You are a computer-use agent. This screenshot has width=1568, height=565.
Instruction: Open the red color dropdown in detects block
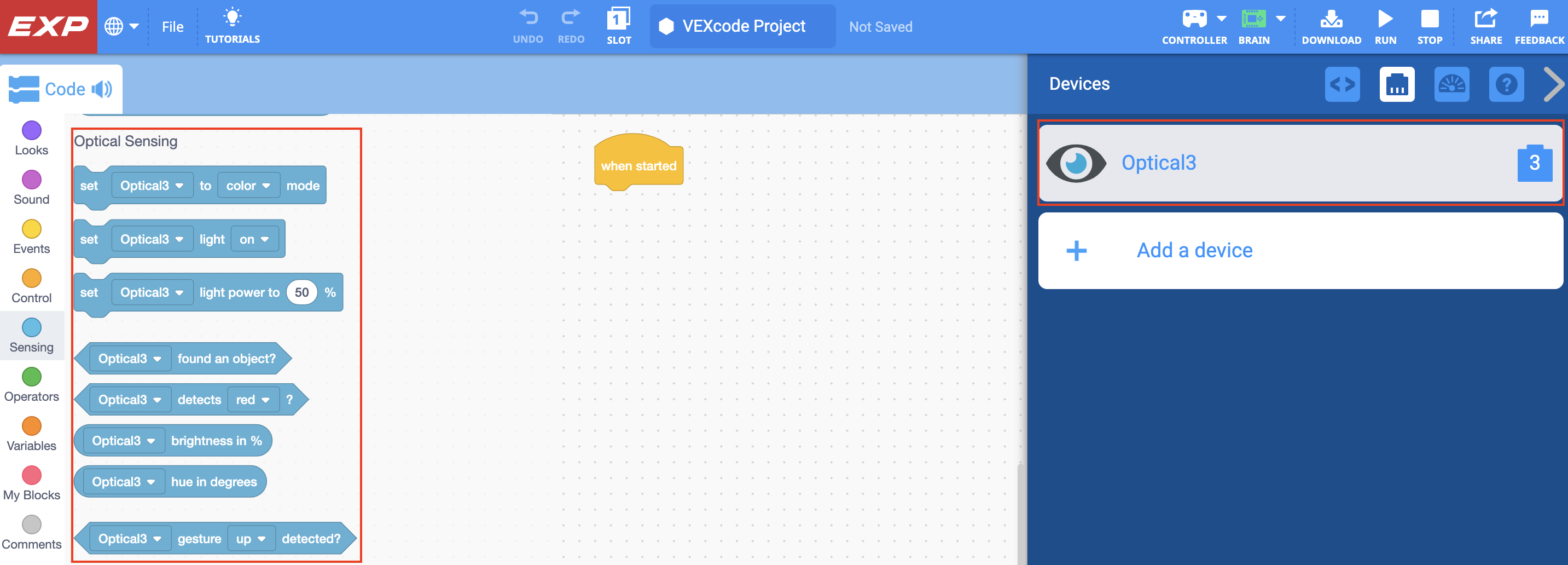coord(253,400)
